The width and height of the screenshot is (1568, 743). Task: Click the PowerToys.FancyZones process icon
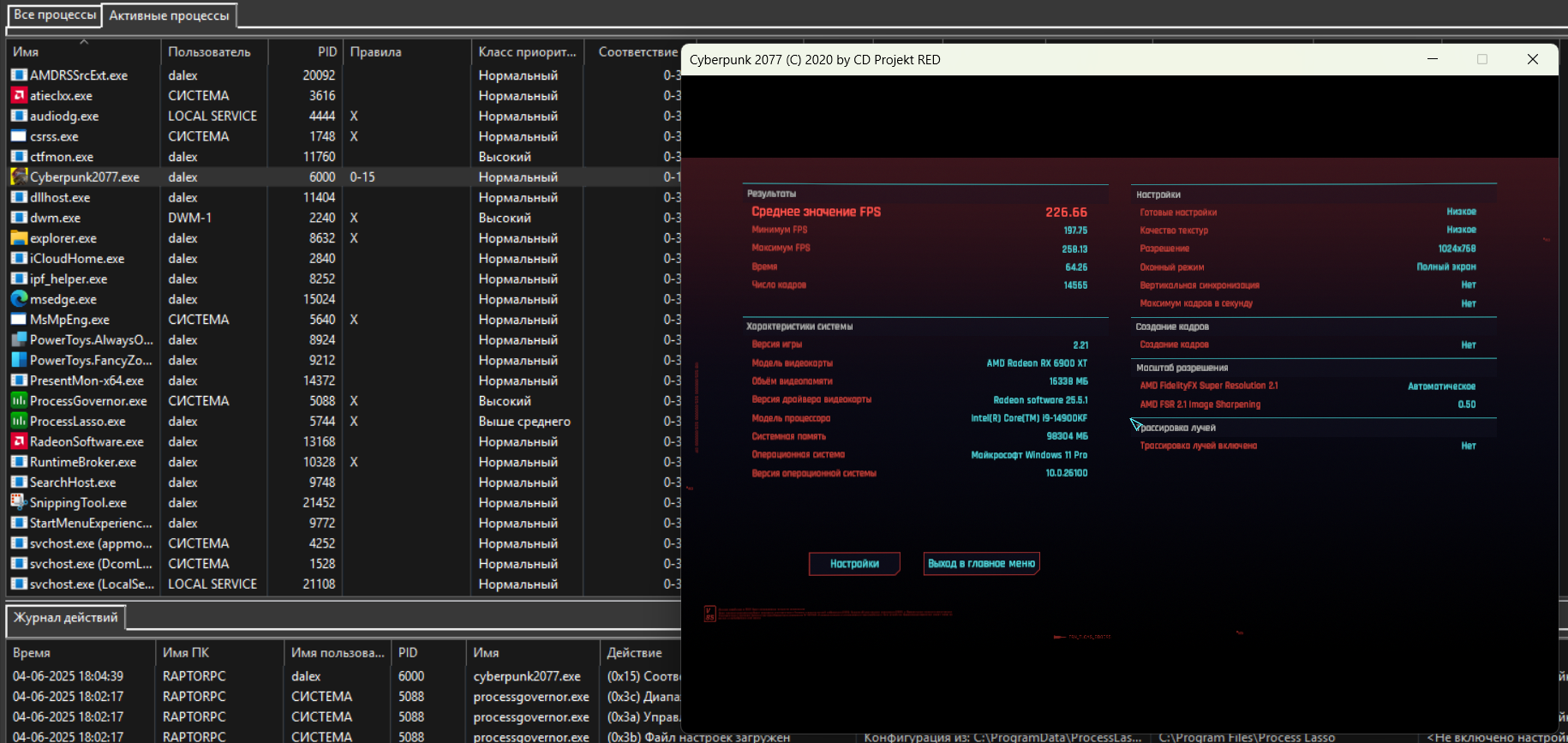[19, 360]
